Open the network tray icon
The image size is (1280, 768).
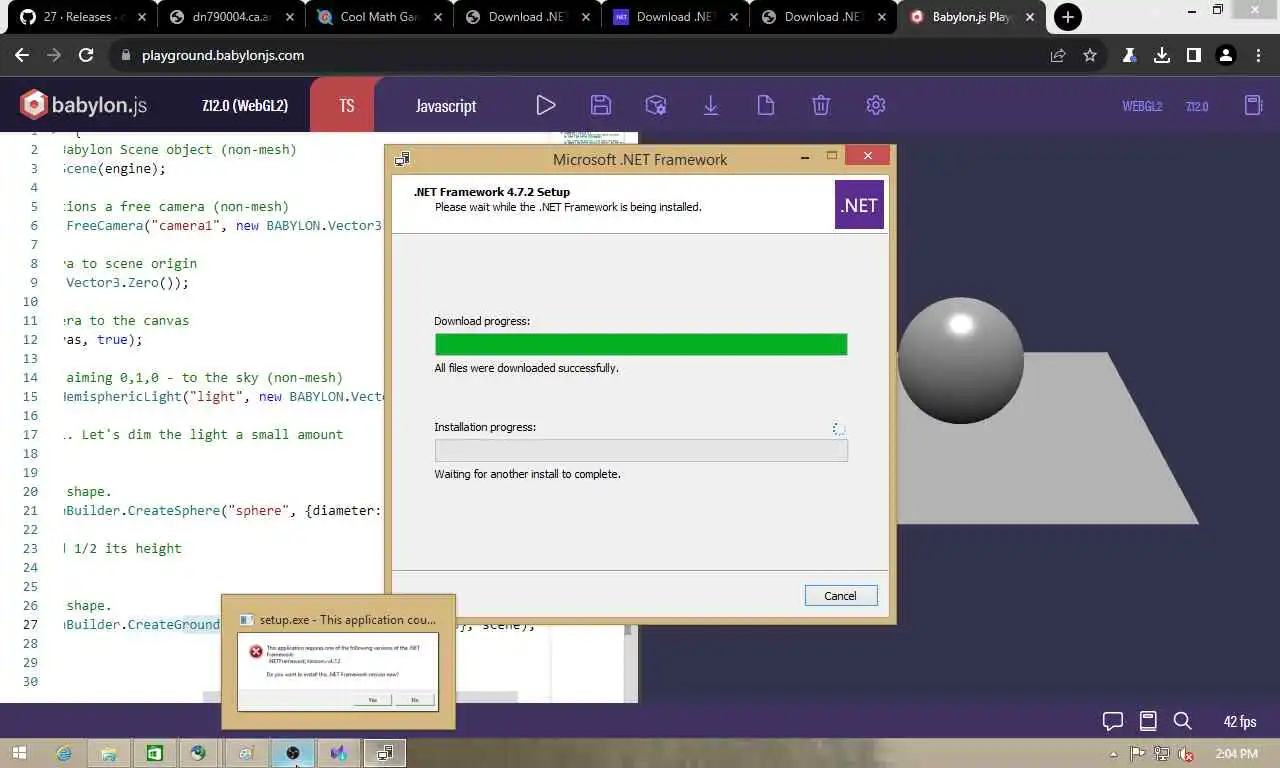click(1162, 754)
